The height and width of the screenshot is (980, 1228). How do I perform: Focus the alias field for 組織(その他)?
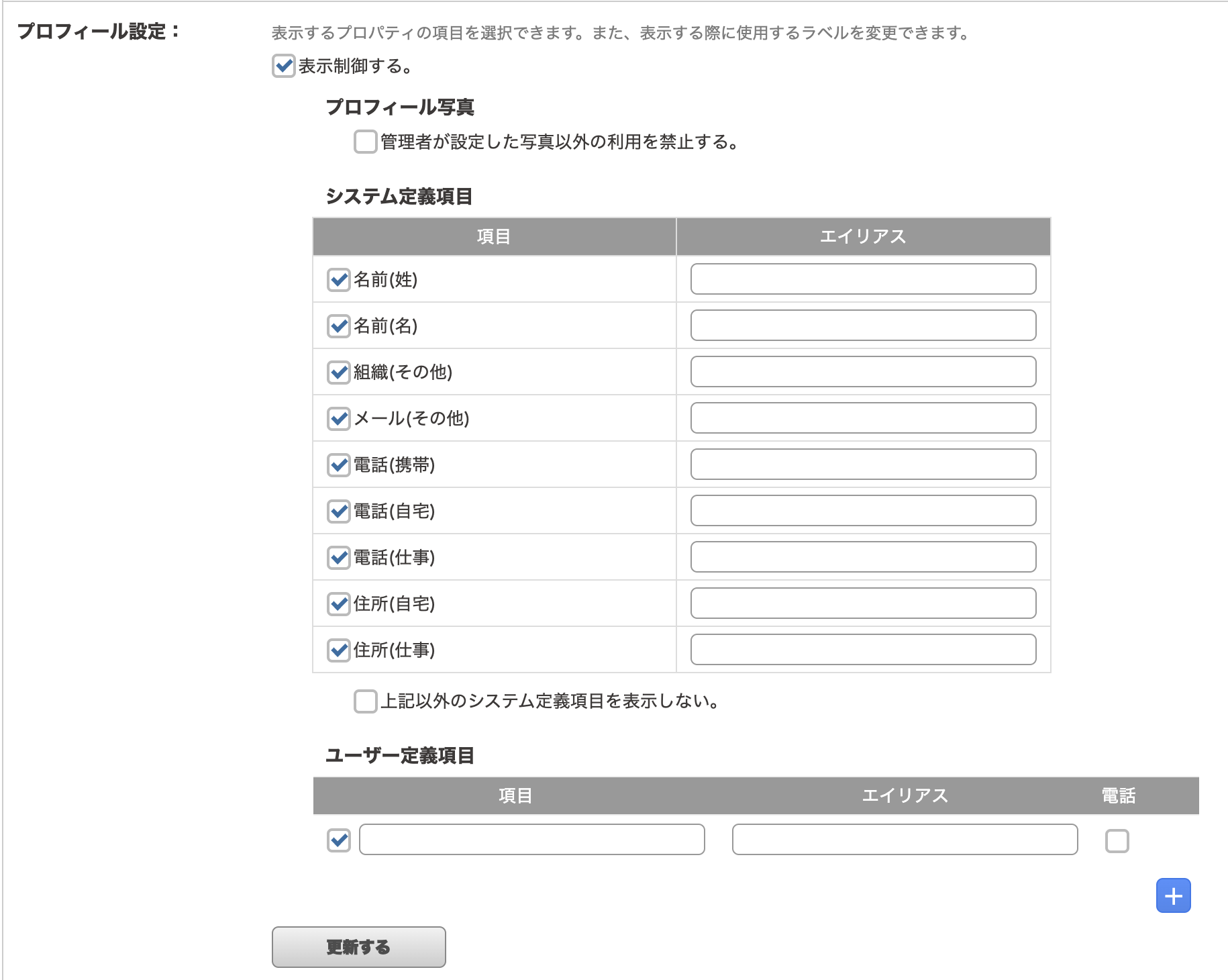coord(864,372)
